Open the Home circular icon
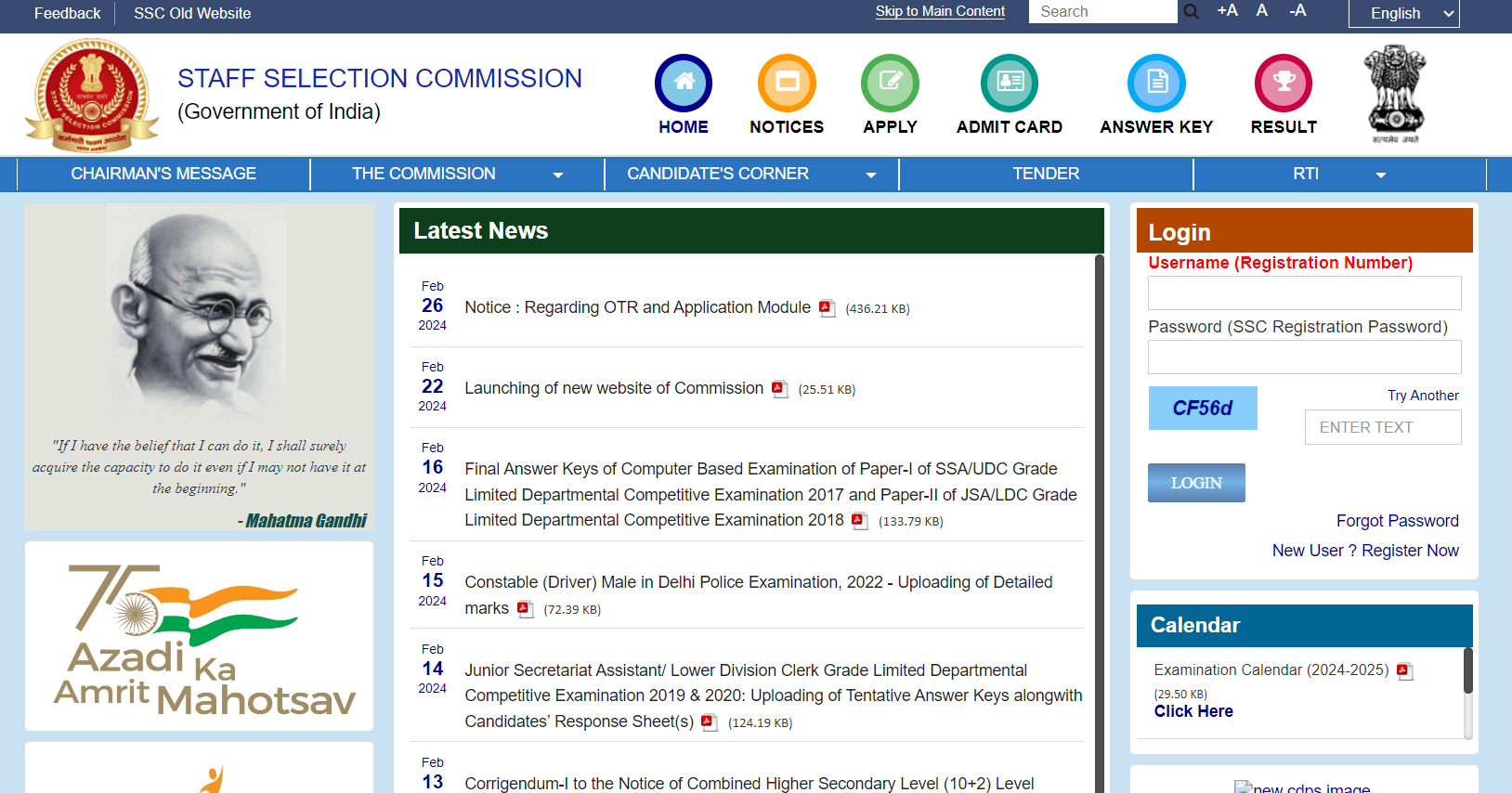 click(x=684, y=83)
